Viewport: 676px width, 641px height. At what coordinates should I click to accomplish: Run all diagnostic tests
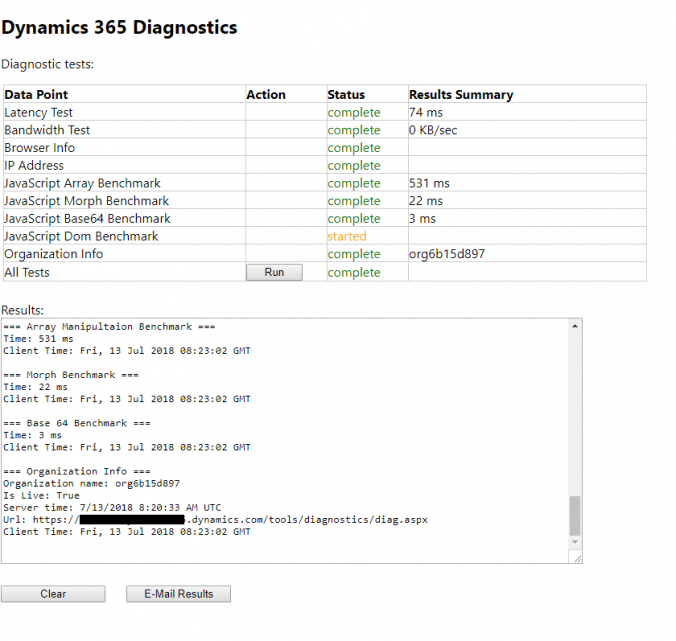click(x=274, y=272)
